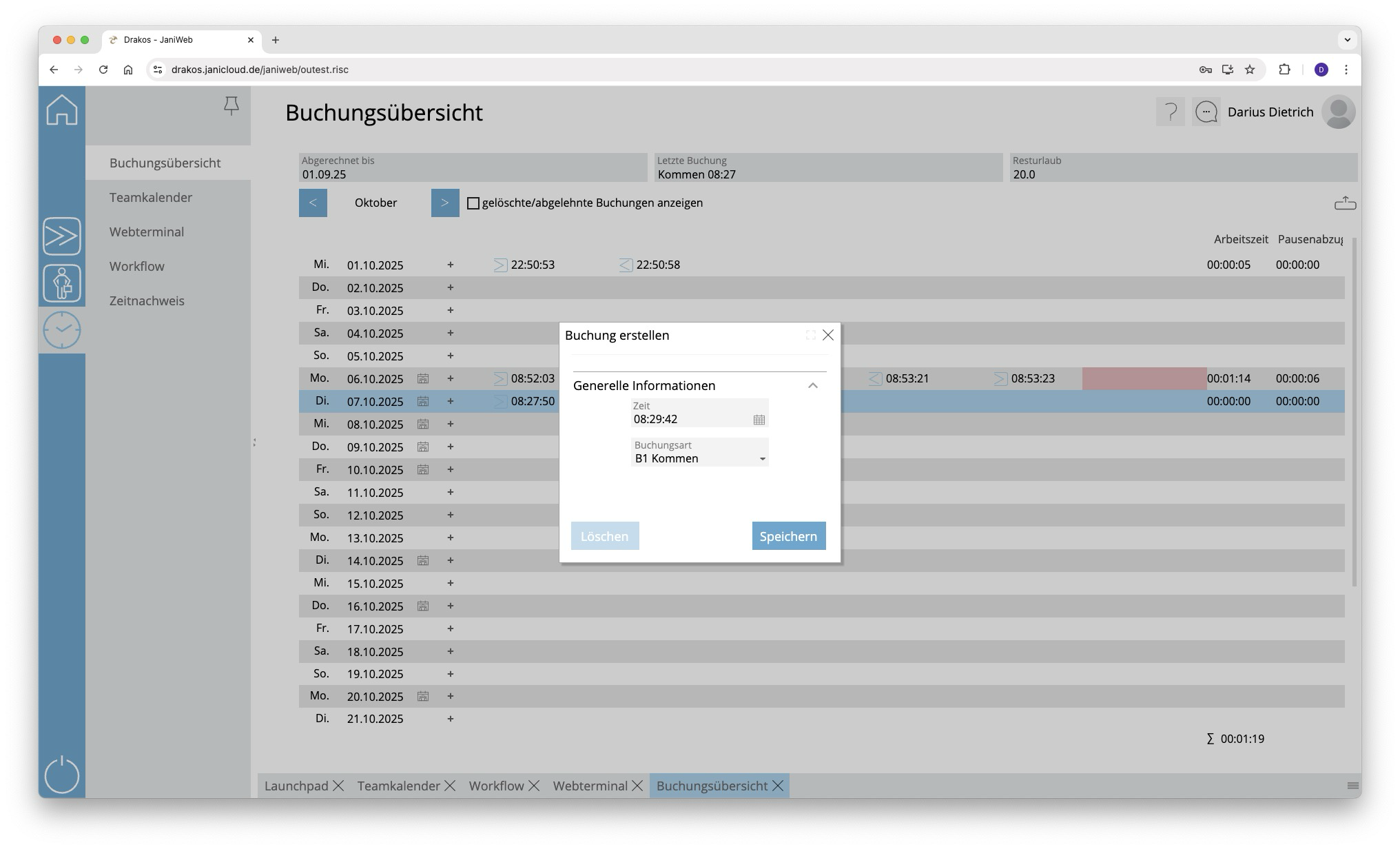The height and width of the screenshot is (849, 1400).
Task: Open help with the question mark icon
Action: (x=1170, y=112)
